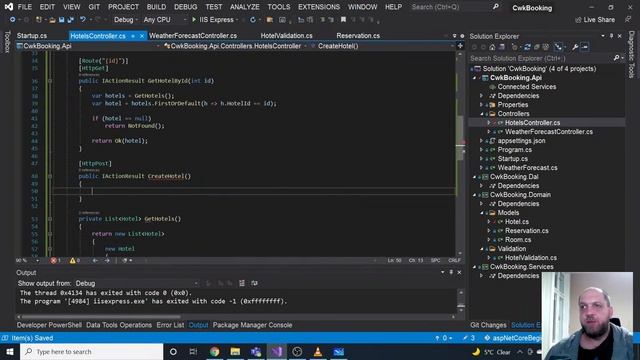Screen dimensions: 640x360
Task: Collapse the Controllers folder
Action: pyautogui.click(x=481, y=114)
